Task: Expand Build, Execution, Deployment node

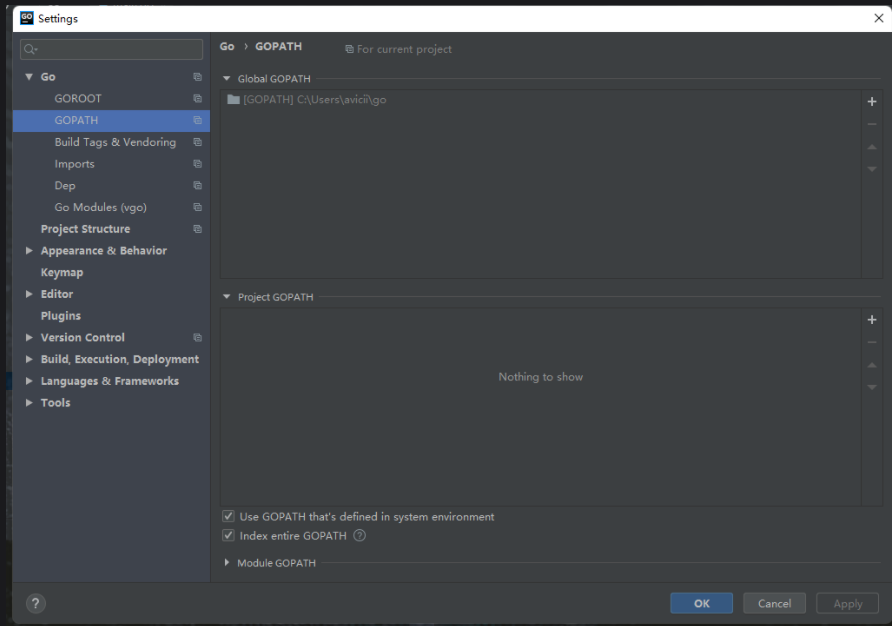Action: click(x=29, y=359)
